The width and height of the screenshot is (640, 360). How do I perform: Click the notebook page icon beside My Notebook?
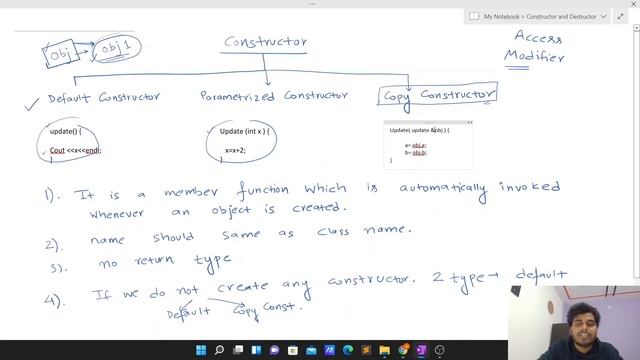pyautogui.click(x=474, y=16)
